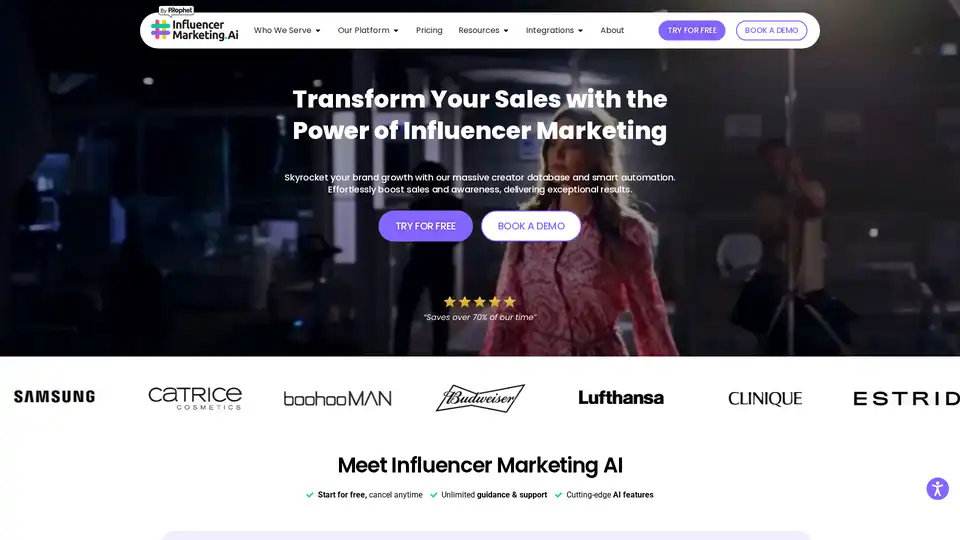Open the About page
This screenshot has height=540, width=960.
coord(612,30)
